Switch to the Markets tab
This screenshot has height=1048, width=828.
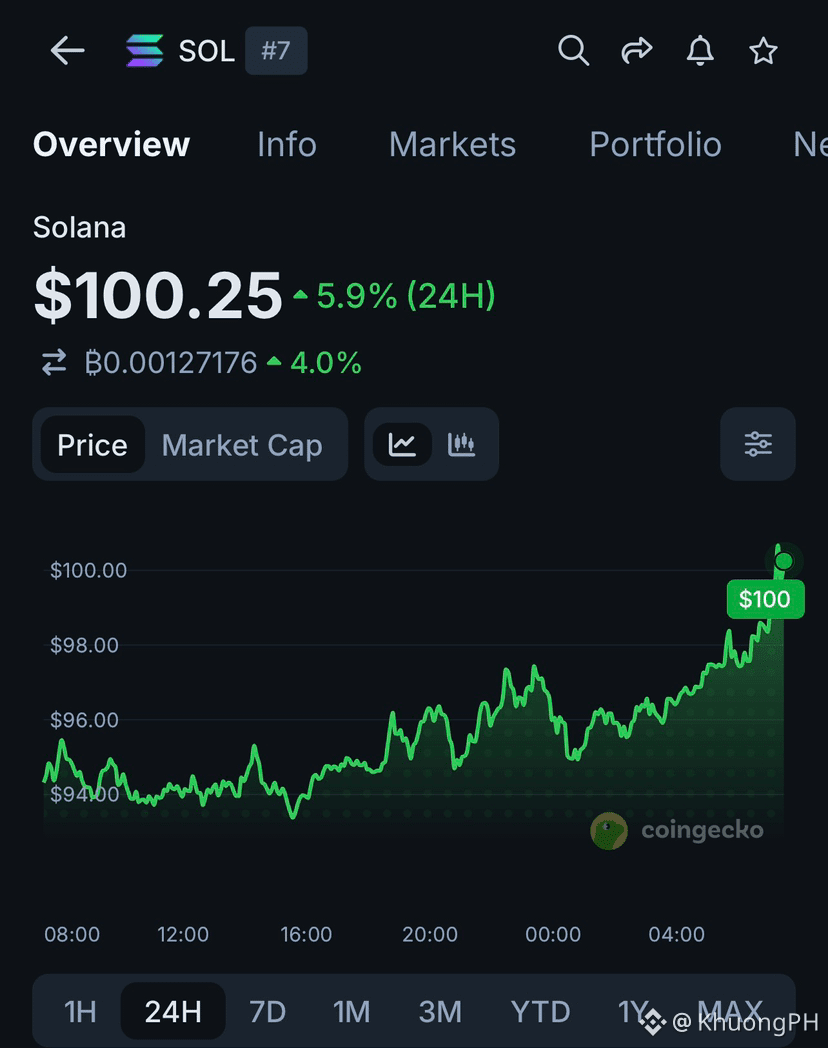pyautogui.click(x=452, y=144)
